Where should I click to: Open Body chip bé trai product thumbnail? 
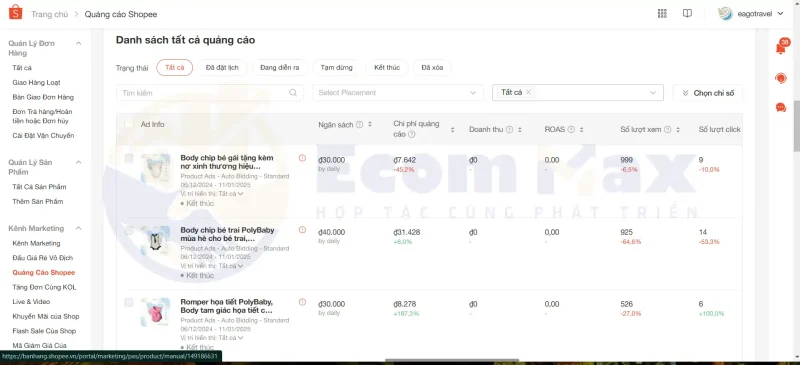tap(155, 240)
